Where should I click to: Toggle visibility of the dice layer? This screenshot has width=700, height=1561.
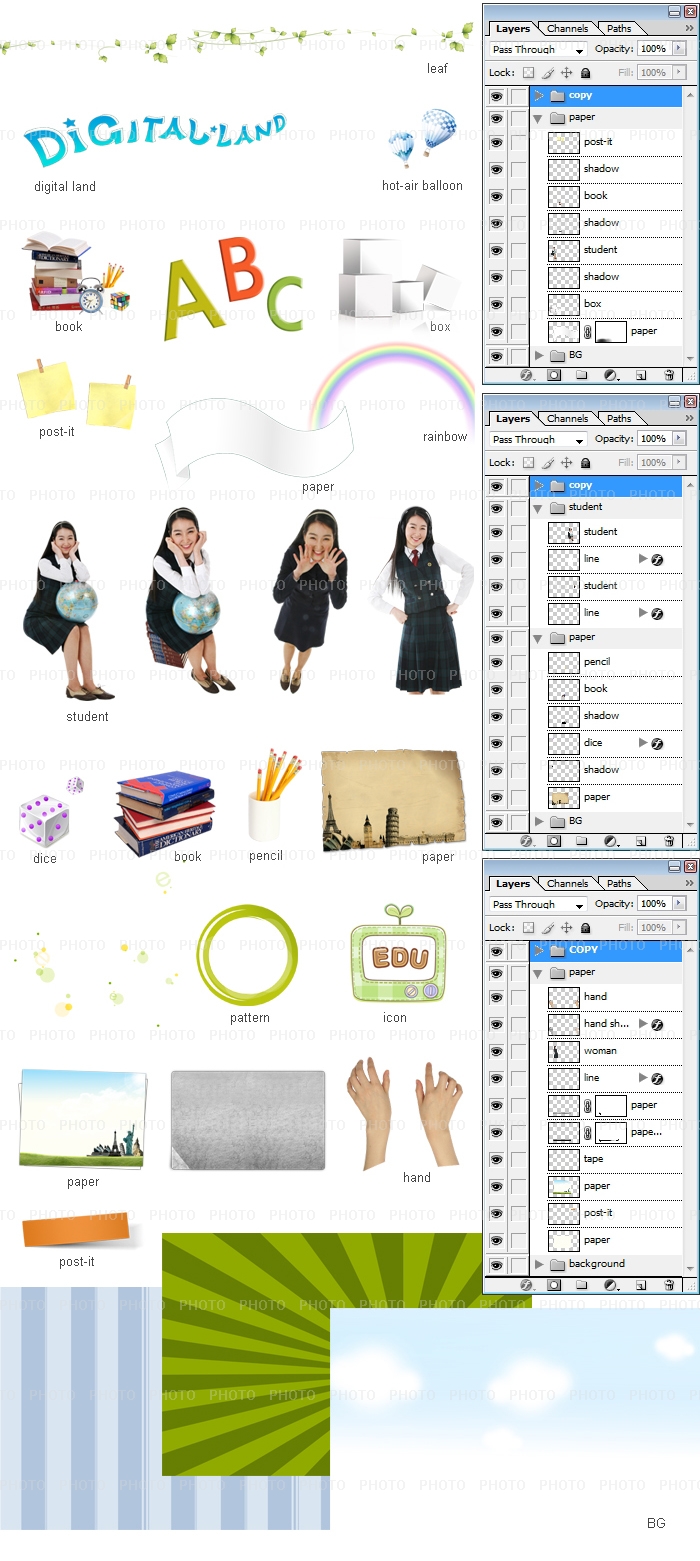pyautogui.click(x=496, y=743)
